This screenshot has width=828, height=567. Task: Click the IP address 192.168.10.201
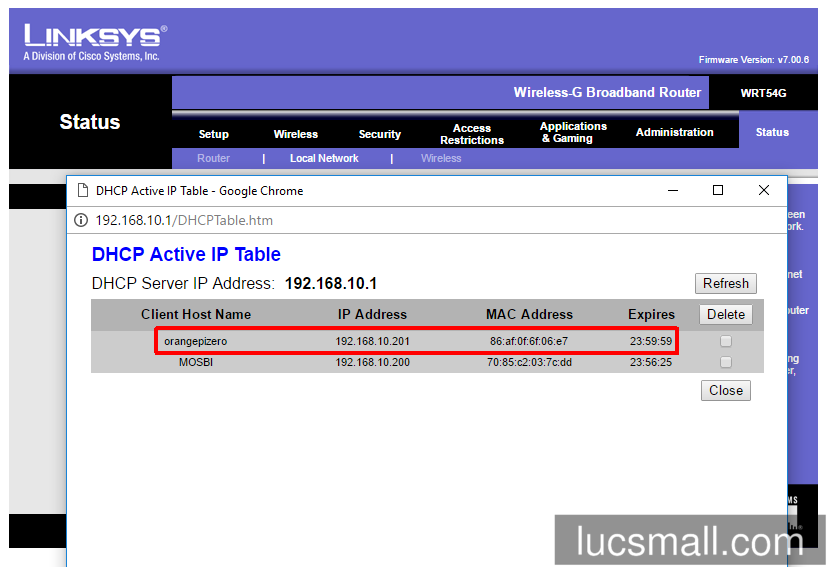372,342
